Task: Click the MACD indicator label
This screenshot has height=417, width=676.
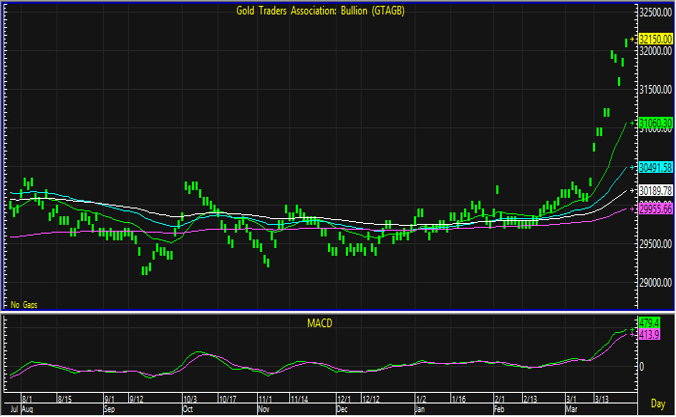Action: tap(319, 324)
